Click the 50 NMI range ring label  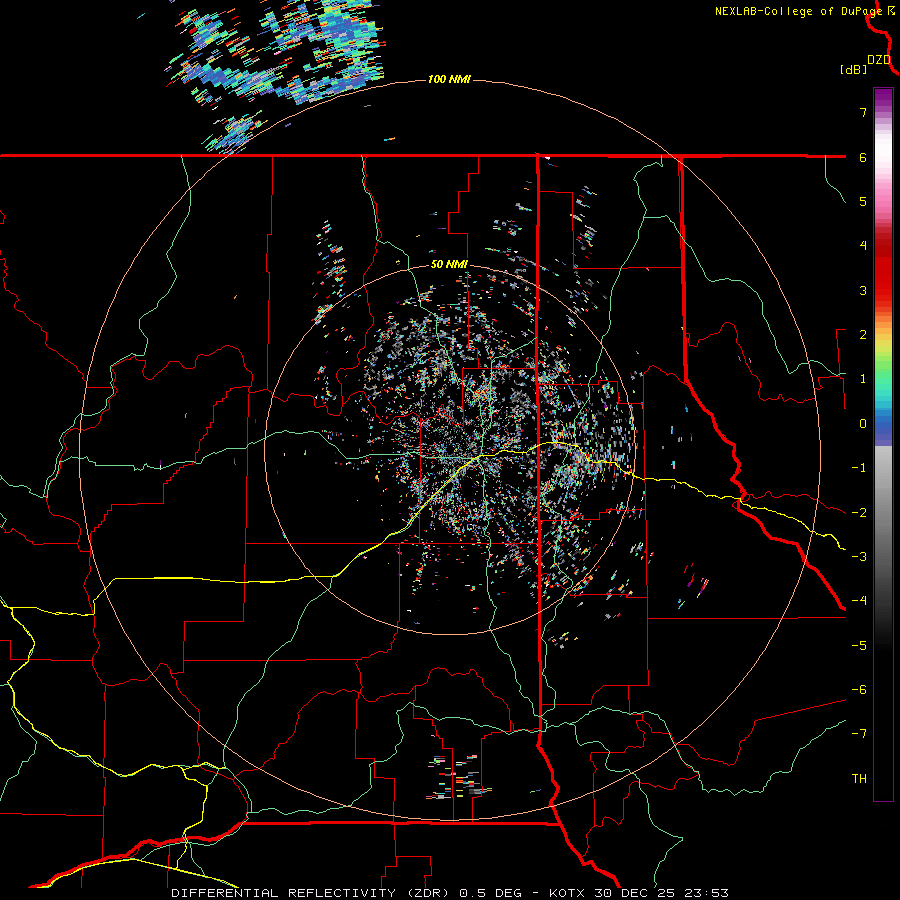click(449, 264)
